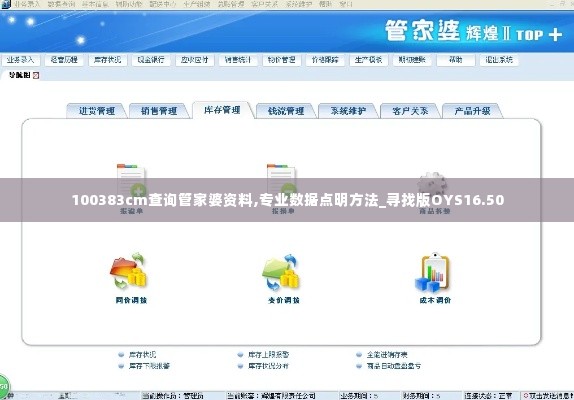Click the app logo icon in title bar
Image resolution: width=574 pixels, height=400 pixels.
(5, 4)
